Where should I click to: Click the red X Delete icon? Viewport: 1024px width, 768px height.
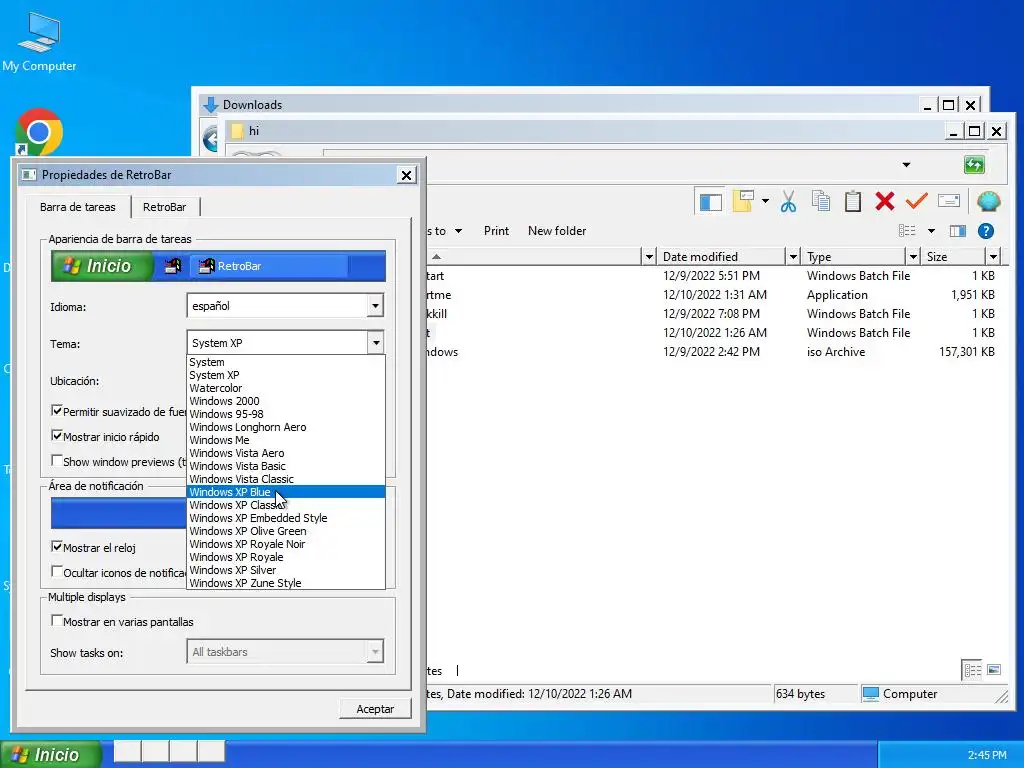885,201
